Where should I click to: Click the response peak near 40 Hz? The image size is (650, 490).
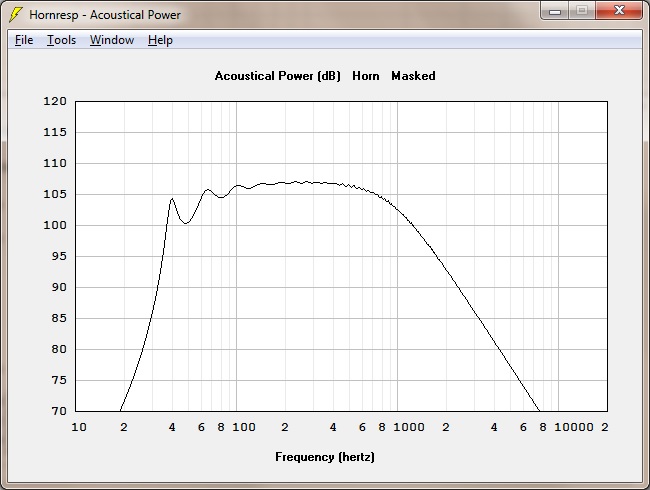(x=172, y=199)
